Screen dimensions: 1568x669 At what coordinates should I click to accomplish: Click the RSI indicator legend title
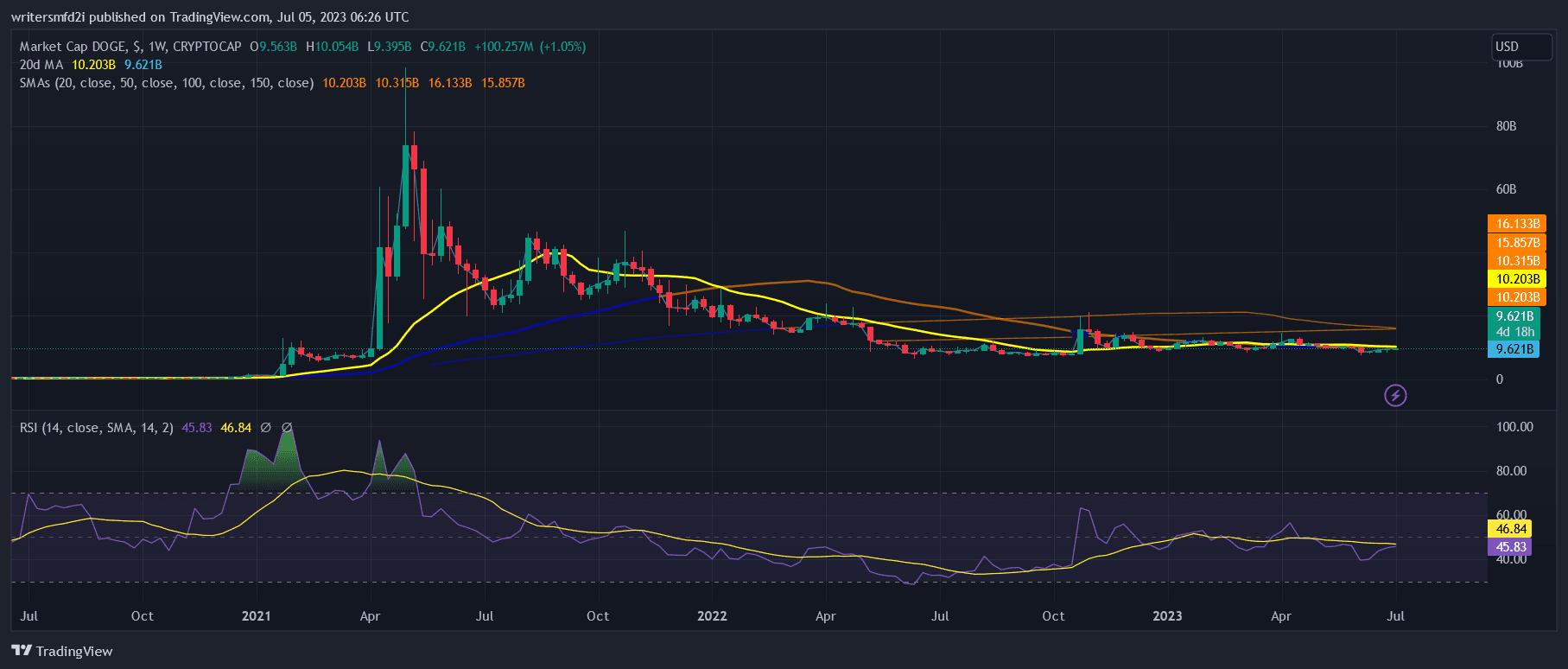tap(96, 428)
